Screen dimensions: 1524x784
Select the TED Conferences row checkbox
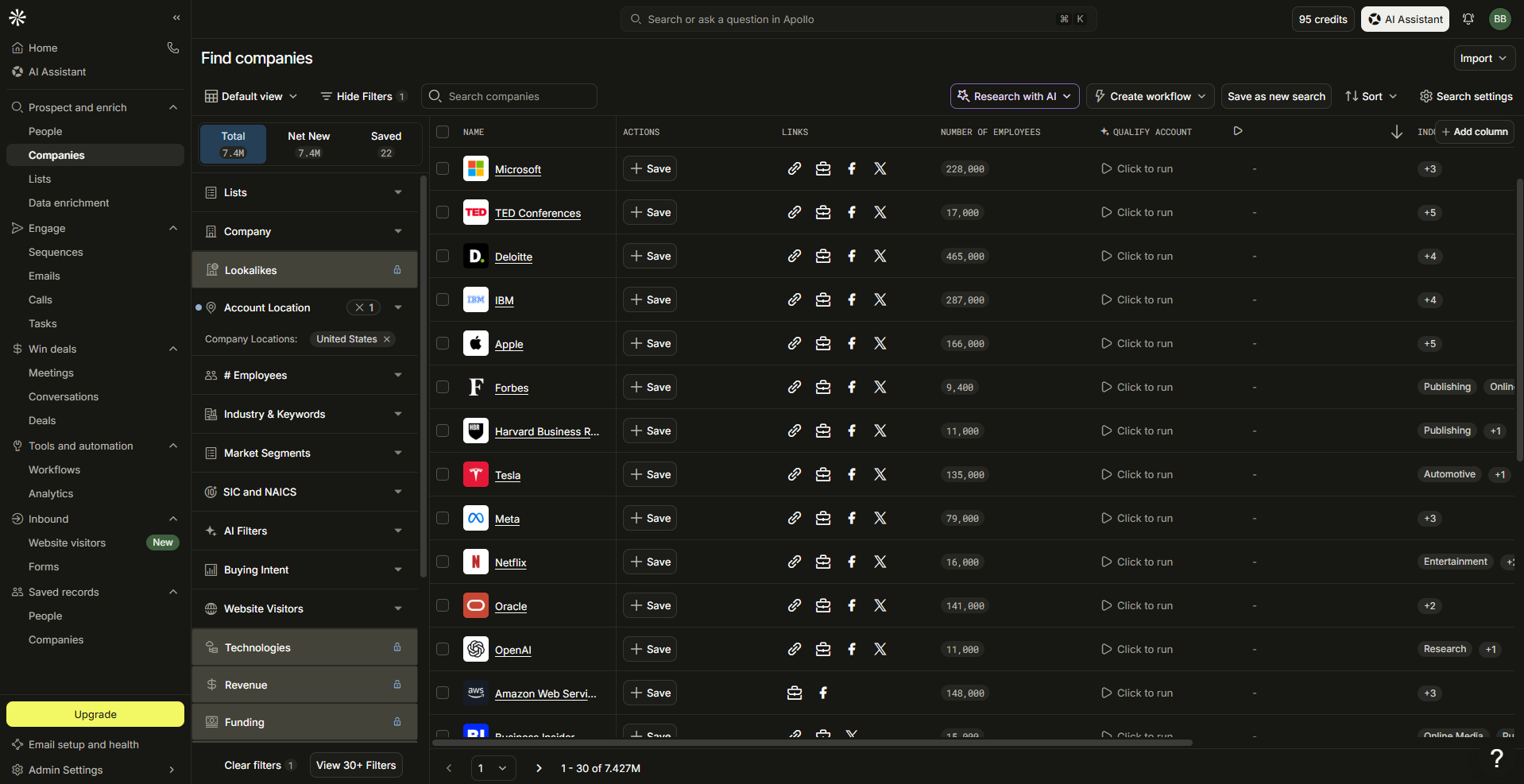point(443,212)
